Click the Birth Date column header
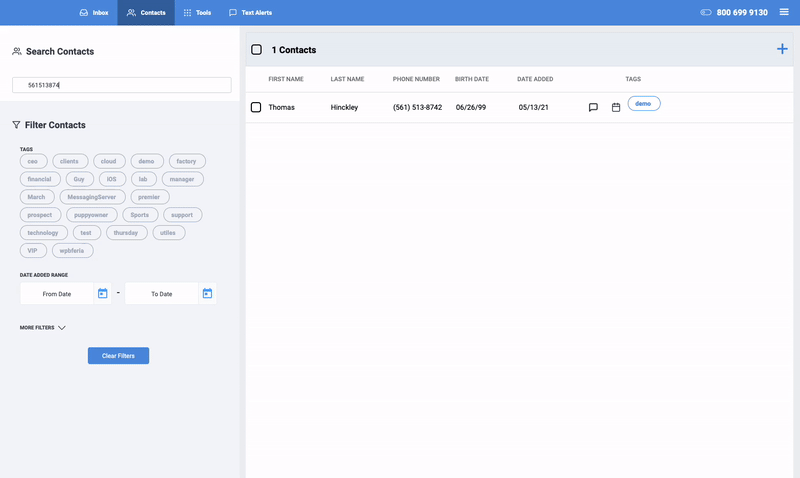 (x=471, y=79)
